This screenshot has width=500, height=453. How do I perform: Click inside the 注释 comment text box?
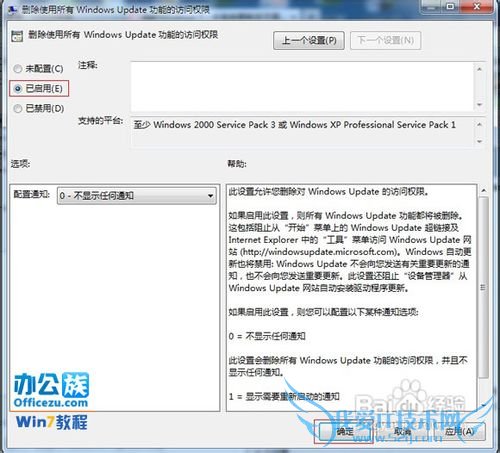(x=302, y=87)
